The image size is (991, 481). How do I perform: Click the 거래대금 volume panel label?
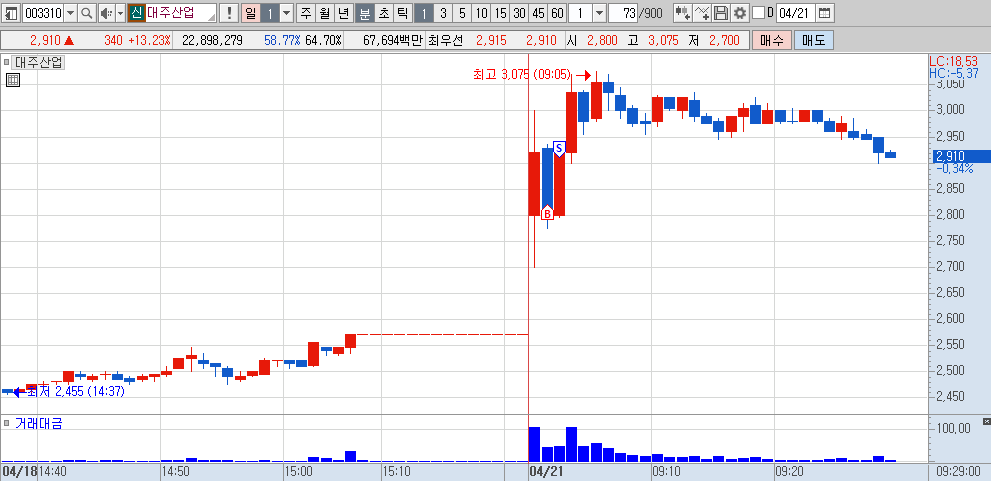(39, 424)
